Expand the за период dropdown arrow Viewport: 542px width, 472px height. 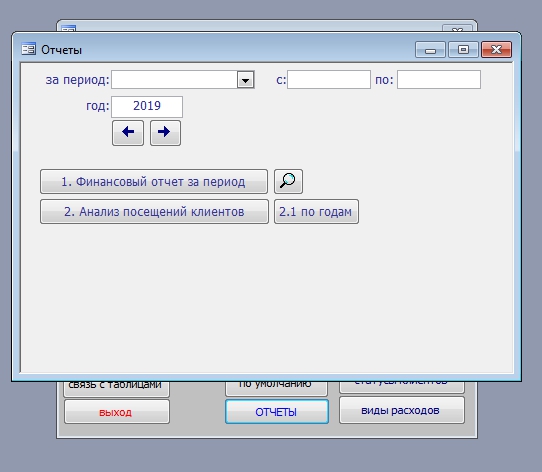pyautogui.click(x=245, y=80)
